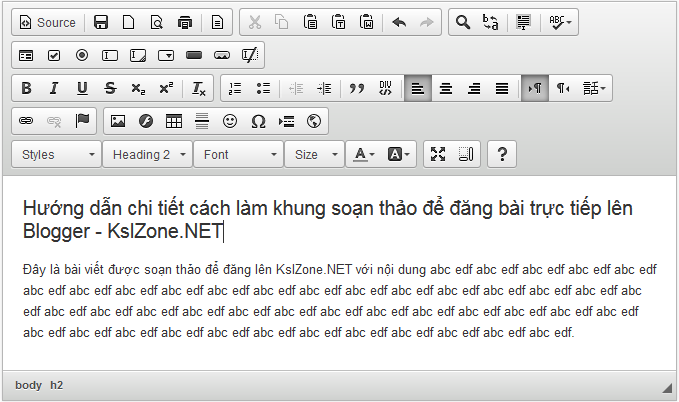Set text direction left to right

pyautogui.click(x=535, y=88)
